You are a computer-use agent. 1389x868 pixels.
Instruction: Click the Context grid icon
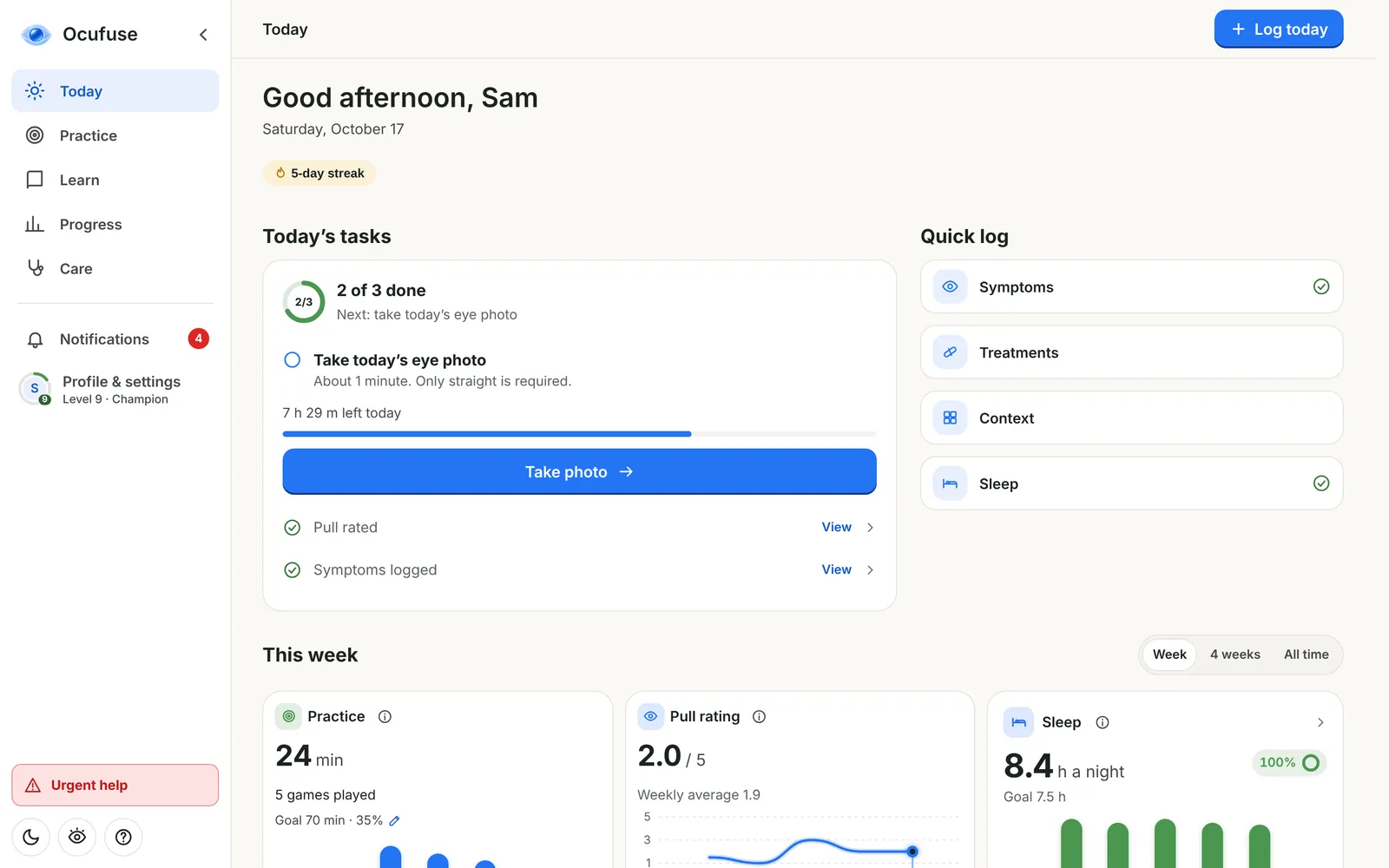pos(950,418)
